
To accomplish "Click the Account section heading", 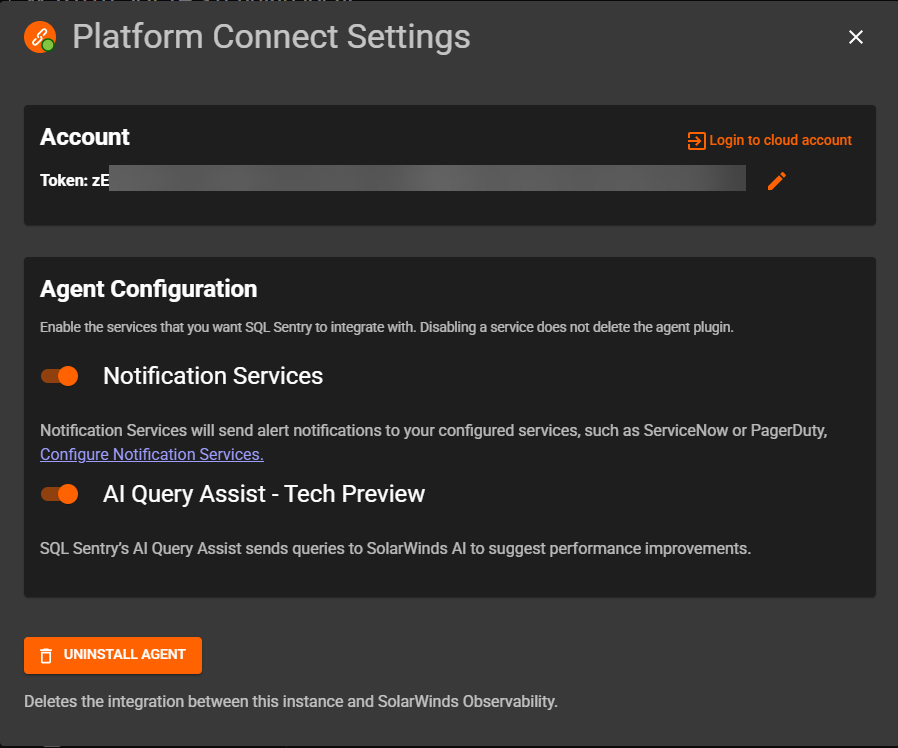I will 85,137.
